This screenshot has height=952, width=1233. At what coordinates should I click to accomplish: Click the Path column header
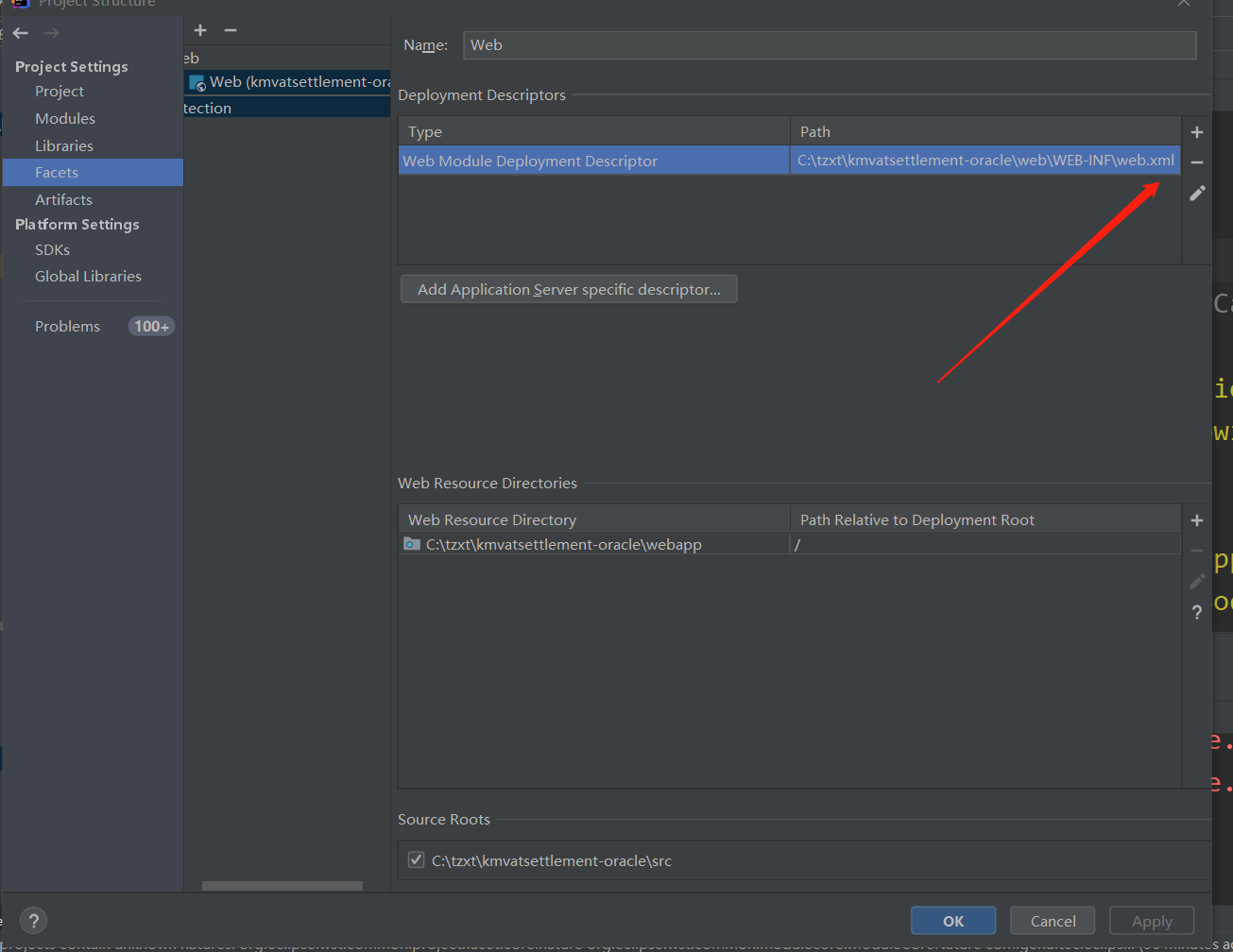[985, 131]
